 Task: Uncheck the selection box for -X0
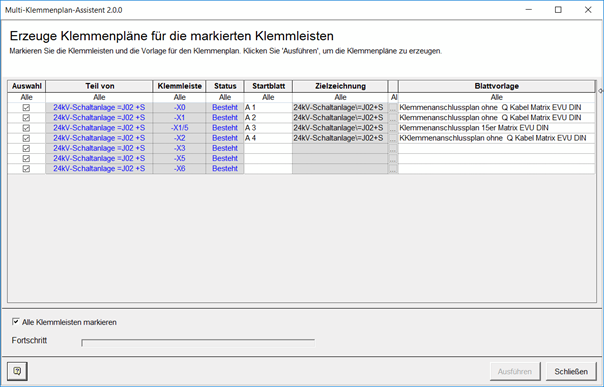pos(26,107)
